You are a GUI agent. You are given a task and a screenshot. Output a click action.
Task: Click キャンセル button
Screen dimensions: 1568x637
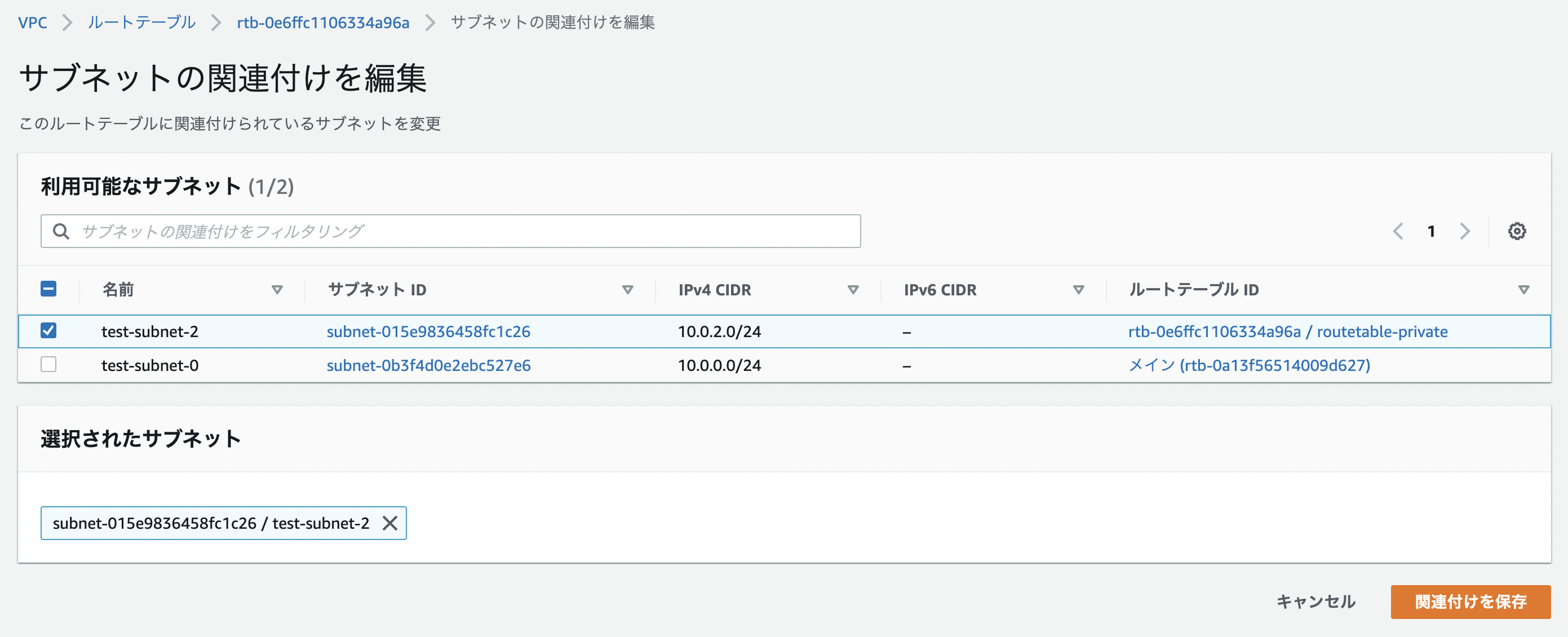click(x=1315, y=601)
